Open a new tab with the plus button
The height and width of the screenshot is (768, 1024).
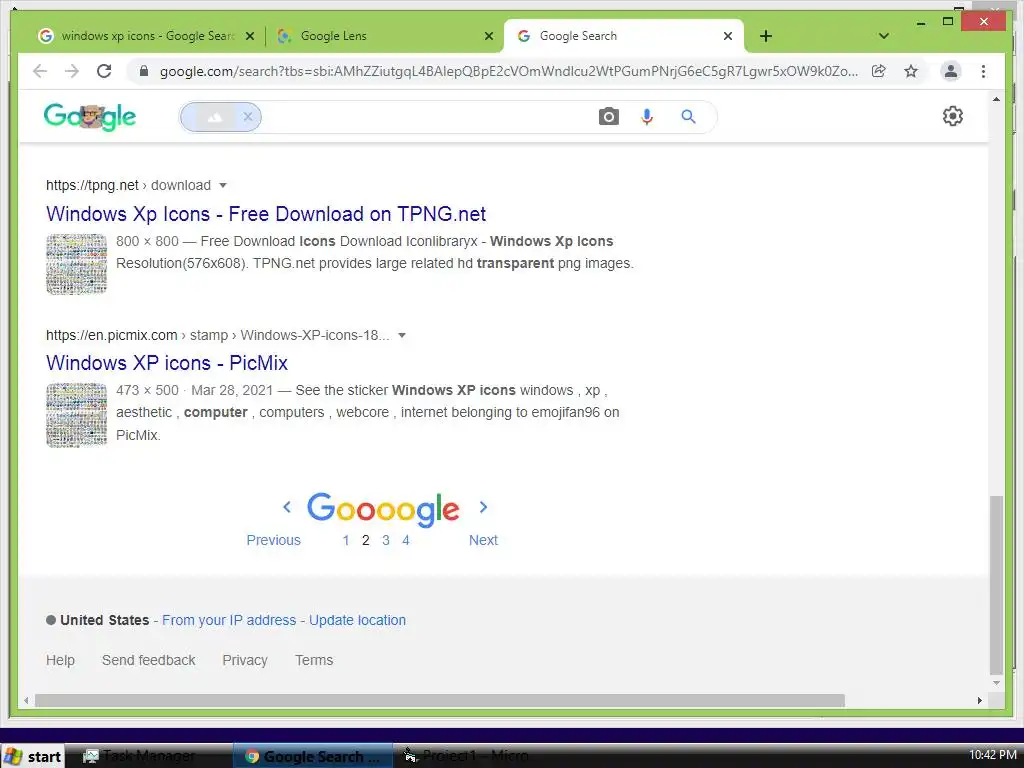point(766,36)
